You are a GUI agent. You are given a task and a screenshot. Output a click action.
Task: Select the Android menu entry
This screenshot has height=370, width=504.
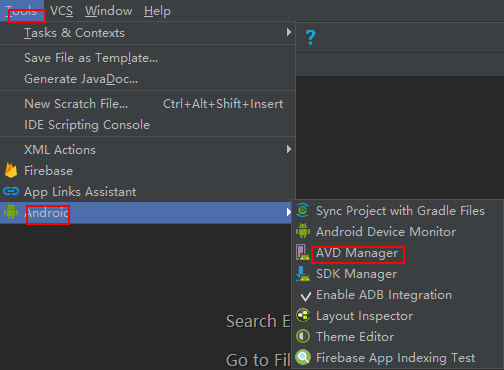(146, 212)
